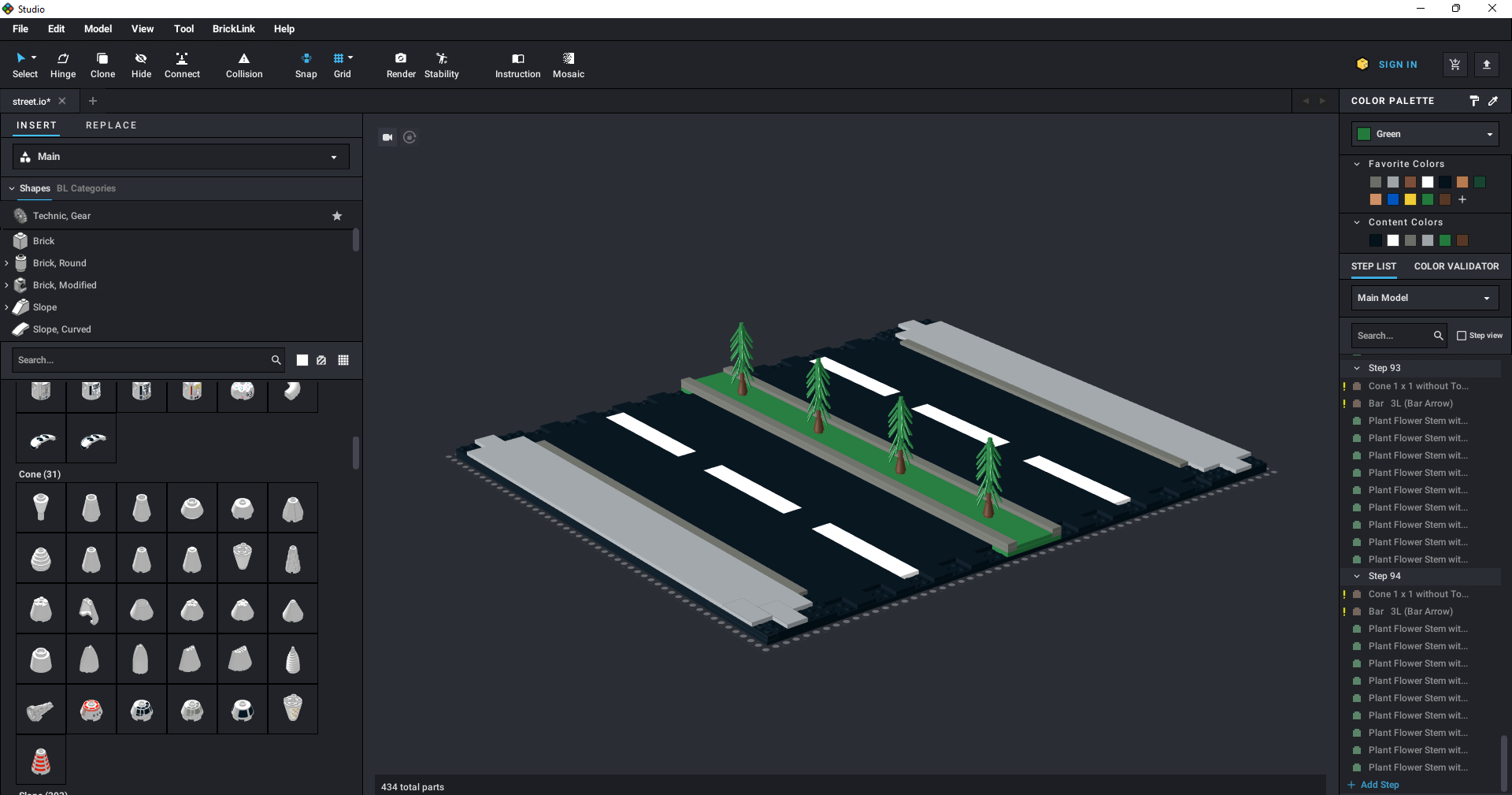Viewport: 1512px width, 795px height.
Task: Collapse the Step 94 section
Action: point(1355,576)
